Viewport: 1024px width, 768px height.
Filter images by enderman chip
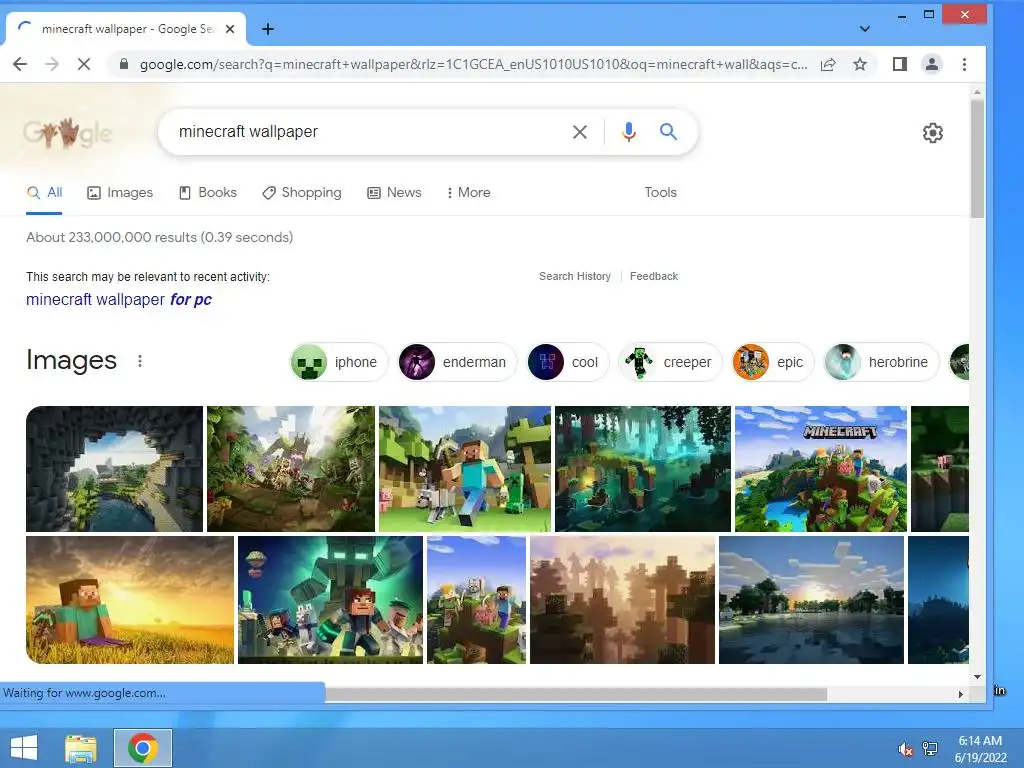pyautogui.click(x=457, y=362)
